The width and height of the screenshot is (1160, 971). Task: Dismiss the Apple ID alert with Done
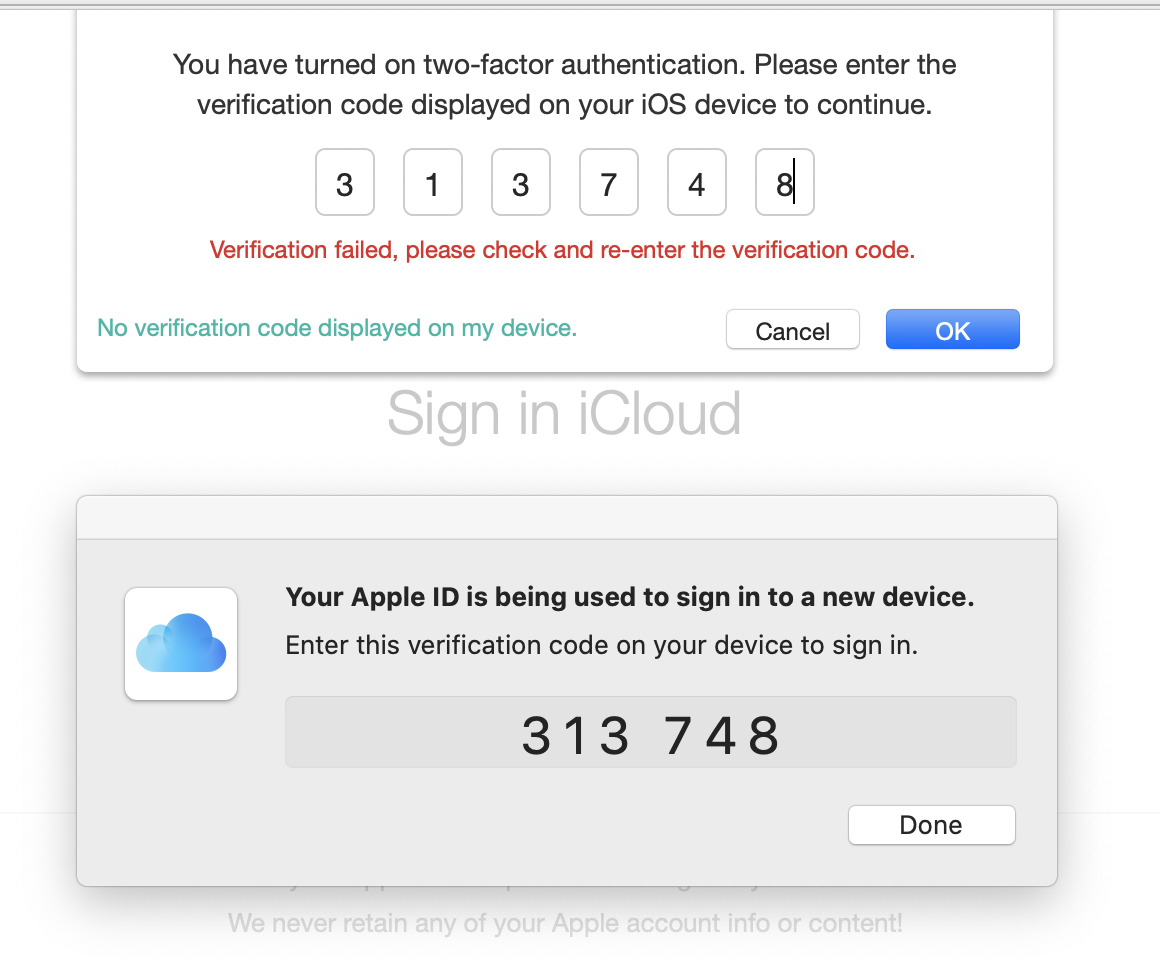coord(931,825)
